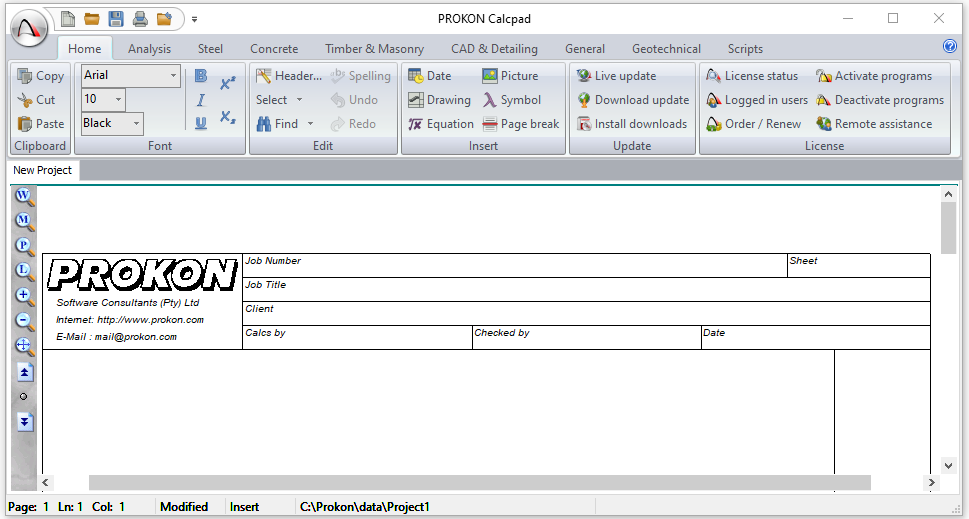
Task: Click the vertical scrollbar down arrow
Action: click(x=949, y=465)
